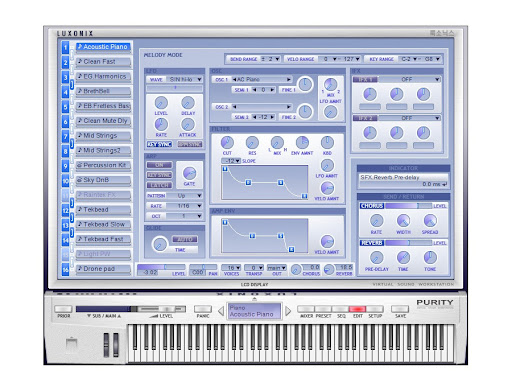Screen dimensions: 512x391
Task: Click the filter CUT knob
Action: 227,143
